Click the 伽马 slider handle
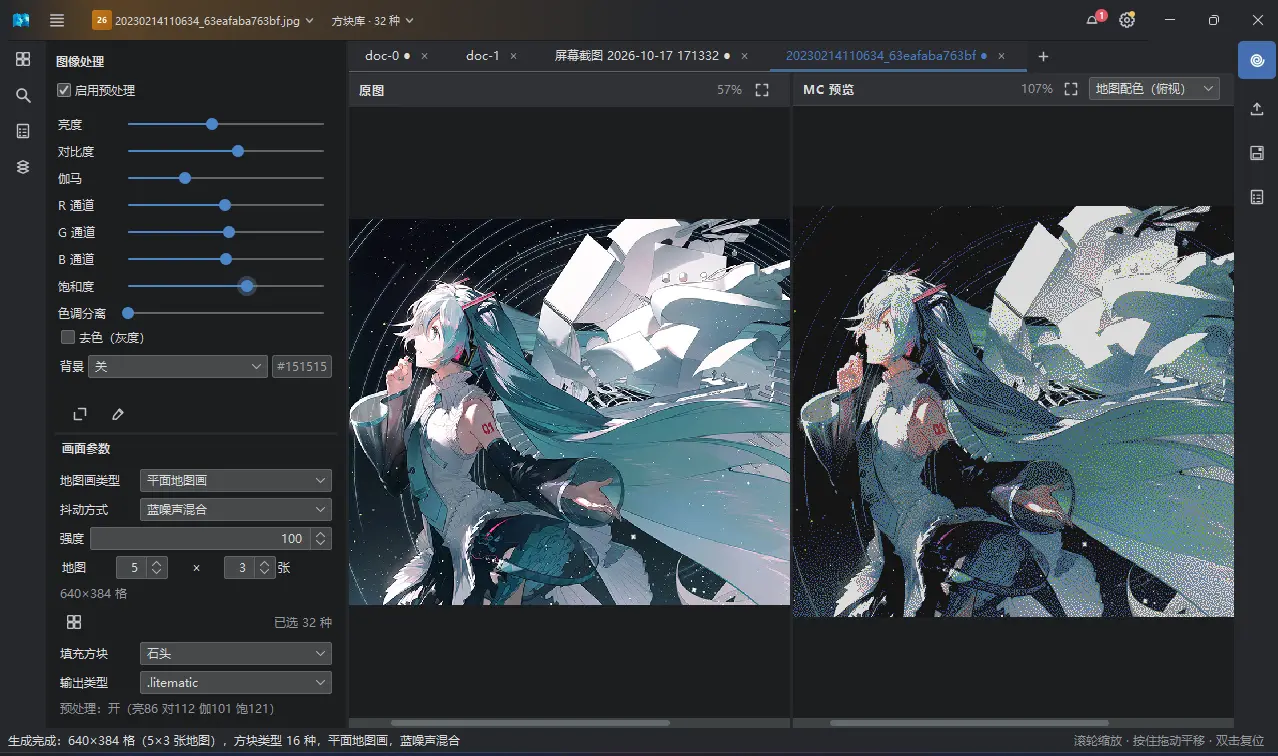Viewport: 1278px width, 756px height. tap(184, 178)
